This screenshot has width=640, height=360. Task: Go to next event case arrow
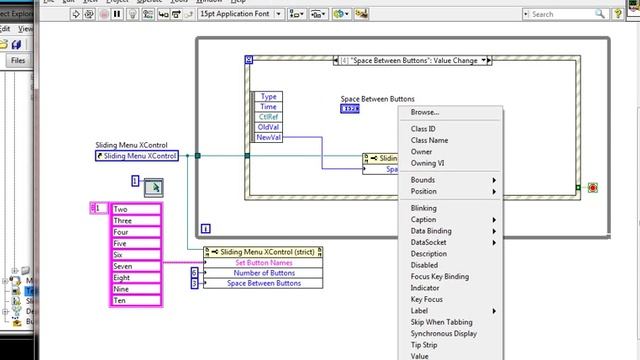click(x=489, y=60)
